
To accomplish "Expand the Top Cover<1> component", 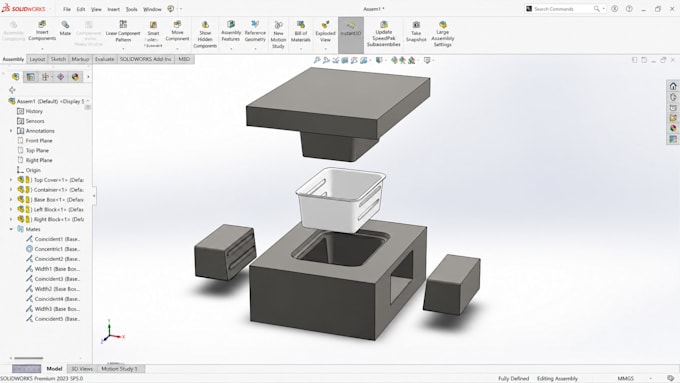I will click(11, 180).
